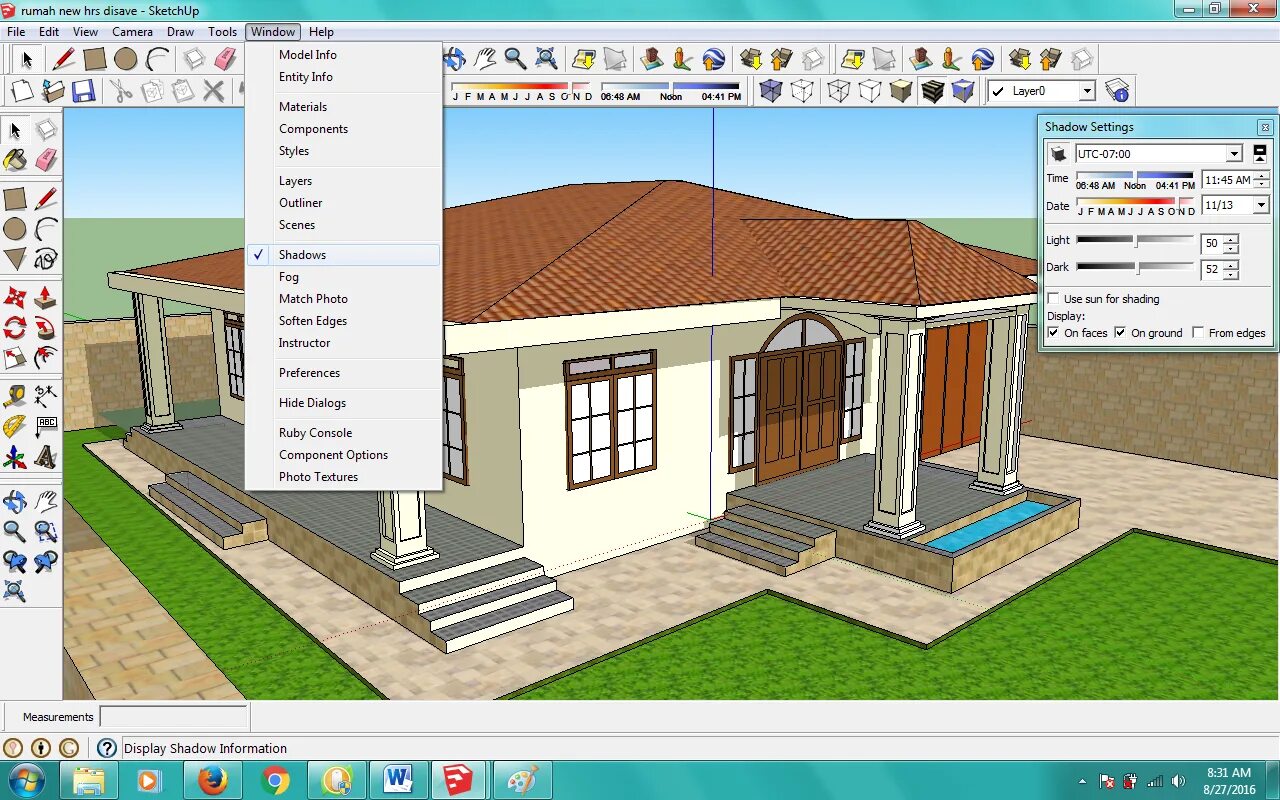This screenshot has width=1280, height=800.
Task: Open the Draw menu
Action: (180, 32)
